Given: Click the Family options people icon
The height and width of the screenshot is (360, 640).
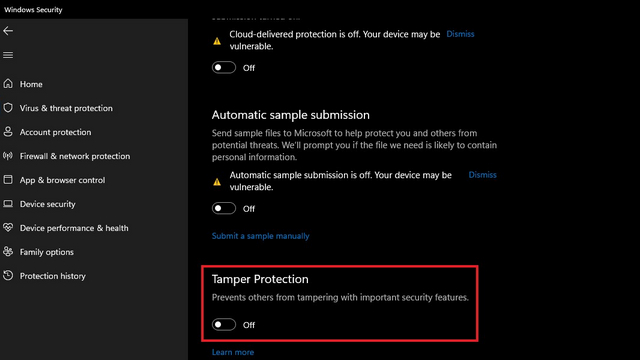Looking at the screenshot, I should [8, 251].
